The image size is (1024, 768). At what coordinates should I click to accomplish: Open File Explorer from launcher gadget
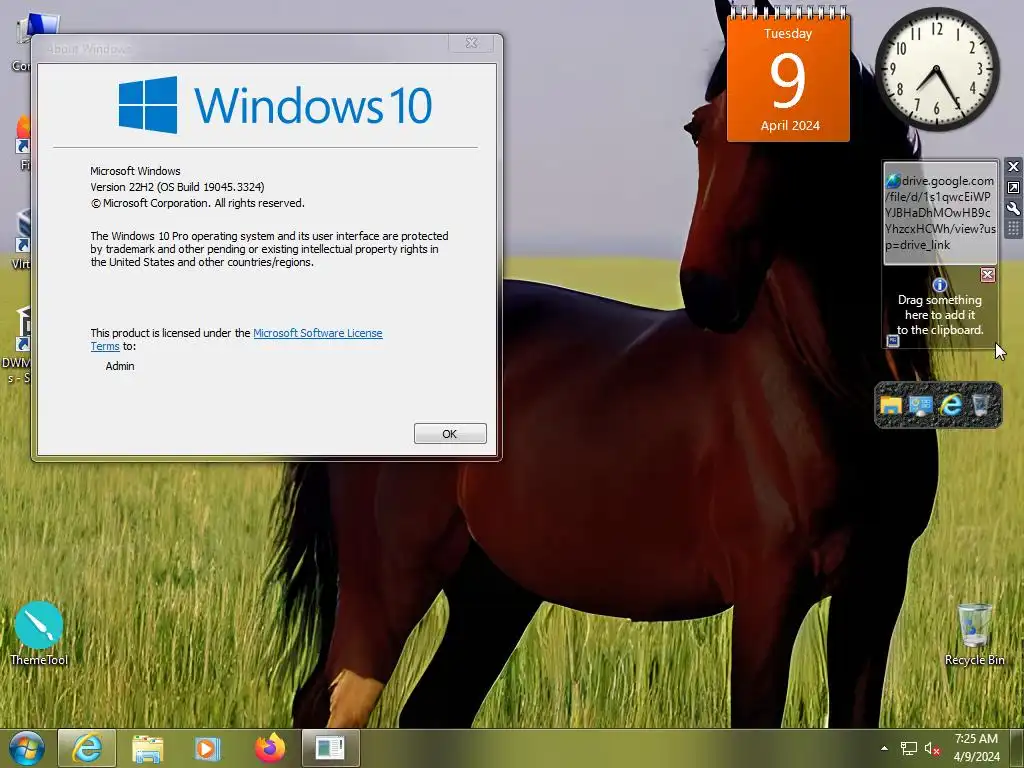coord(891,406)
